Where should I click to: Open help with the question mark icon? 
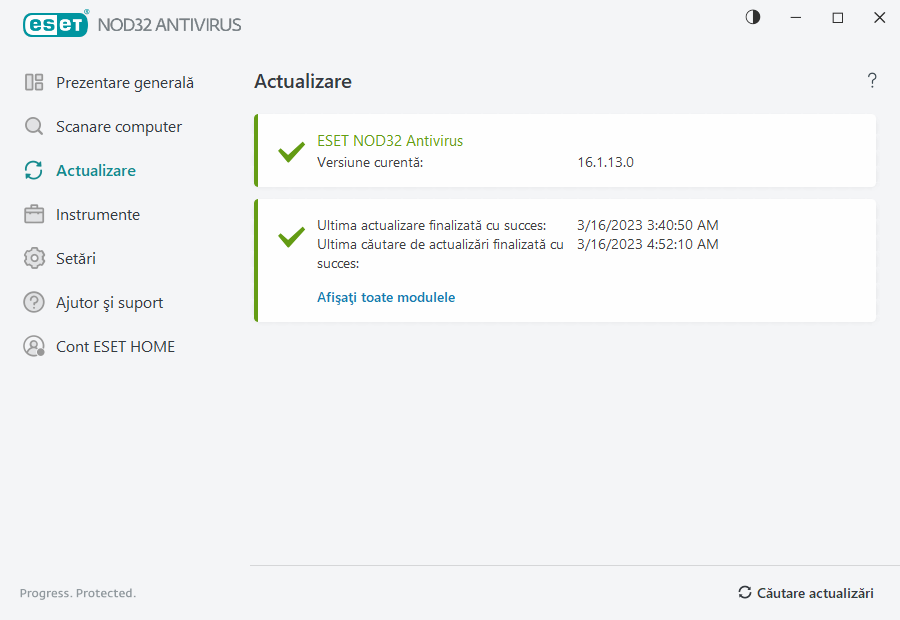[872, 81]
